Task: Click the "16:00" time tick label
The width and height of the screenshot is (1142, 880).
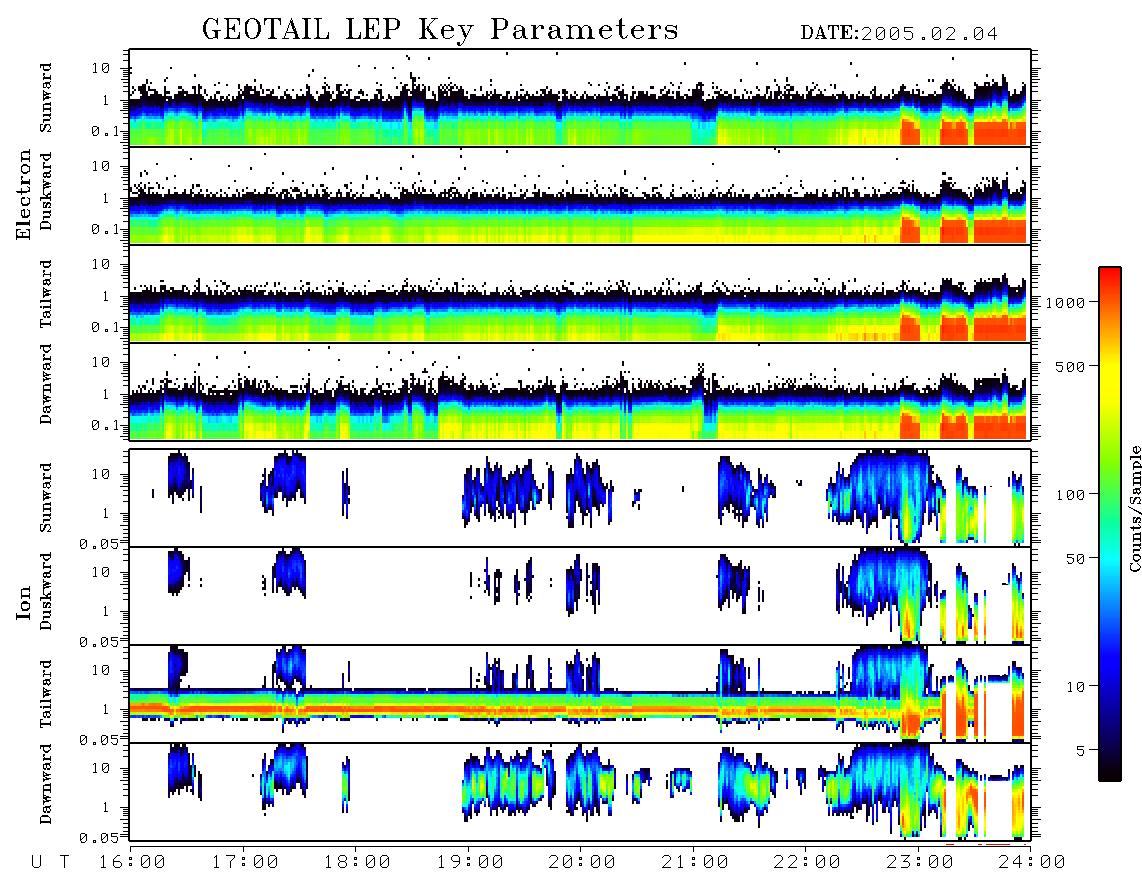Action: [133, 863]
